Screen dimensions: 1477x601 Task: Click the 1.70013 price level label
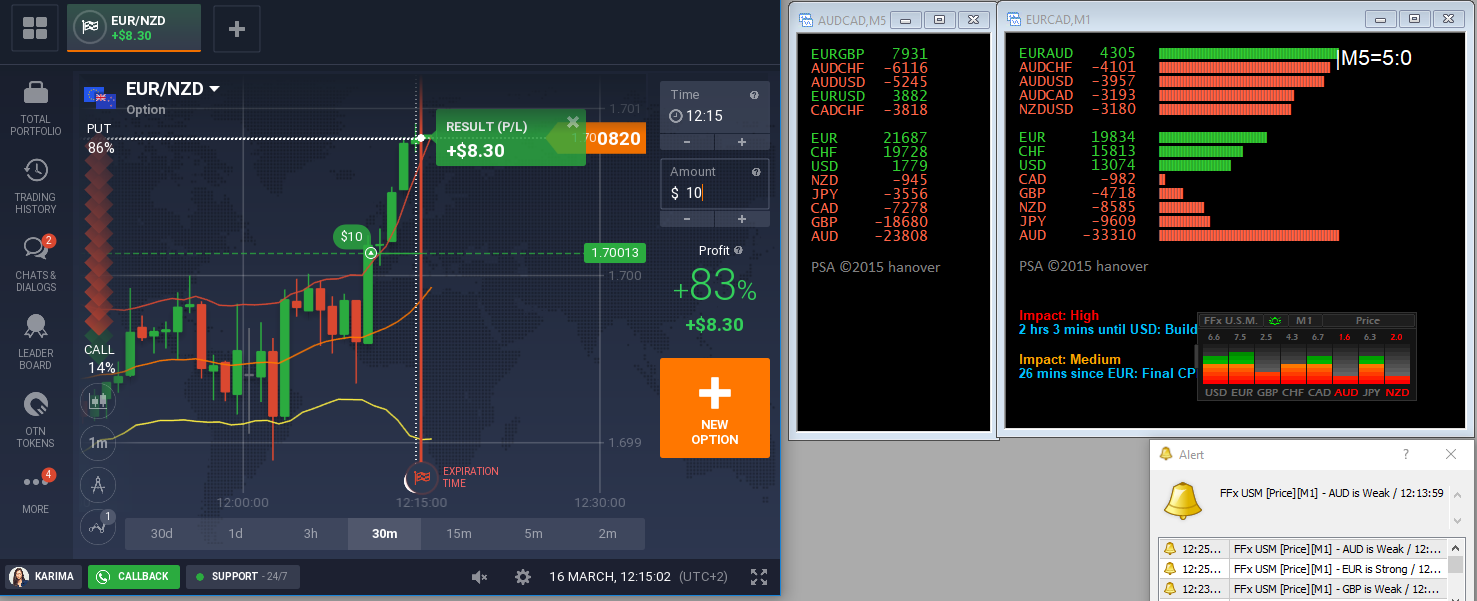(x=614, y=253)
